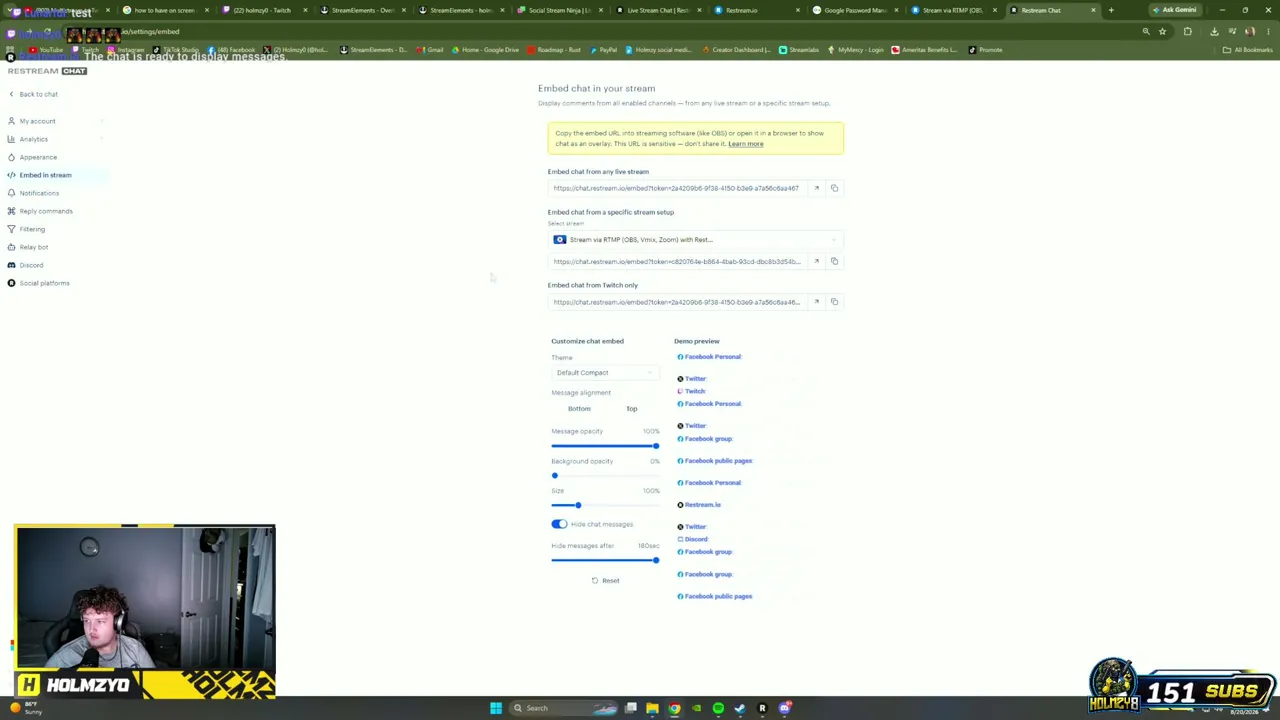Click the Notifications bell icon in sidebar
The width and height of the screenshot is (1280, 720).
11,193
